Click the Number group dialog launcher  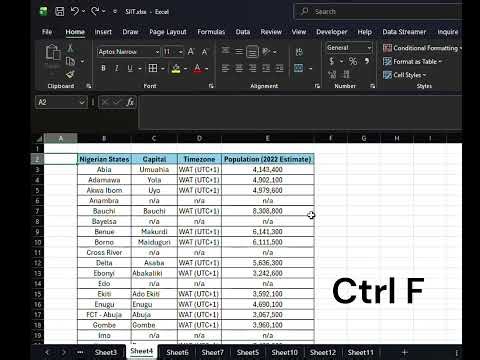pyautogui.click(x=372, y=86)
